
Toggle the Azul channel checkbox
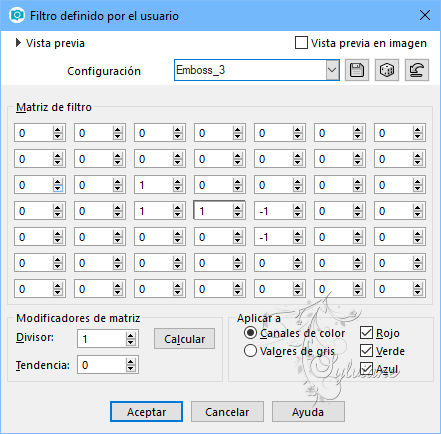(366, 369)
